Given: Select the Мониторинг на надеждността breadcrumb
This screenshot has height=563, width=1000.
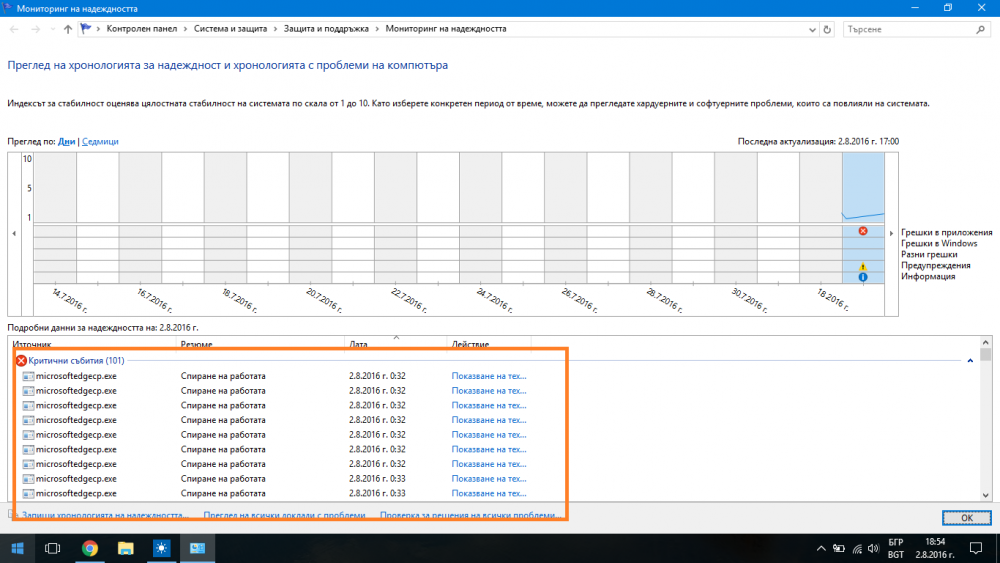Looking at the screenshot, I should [446, 29].
